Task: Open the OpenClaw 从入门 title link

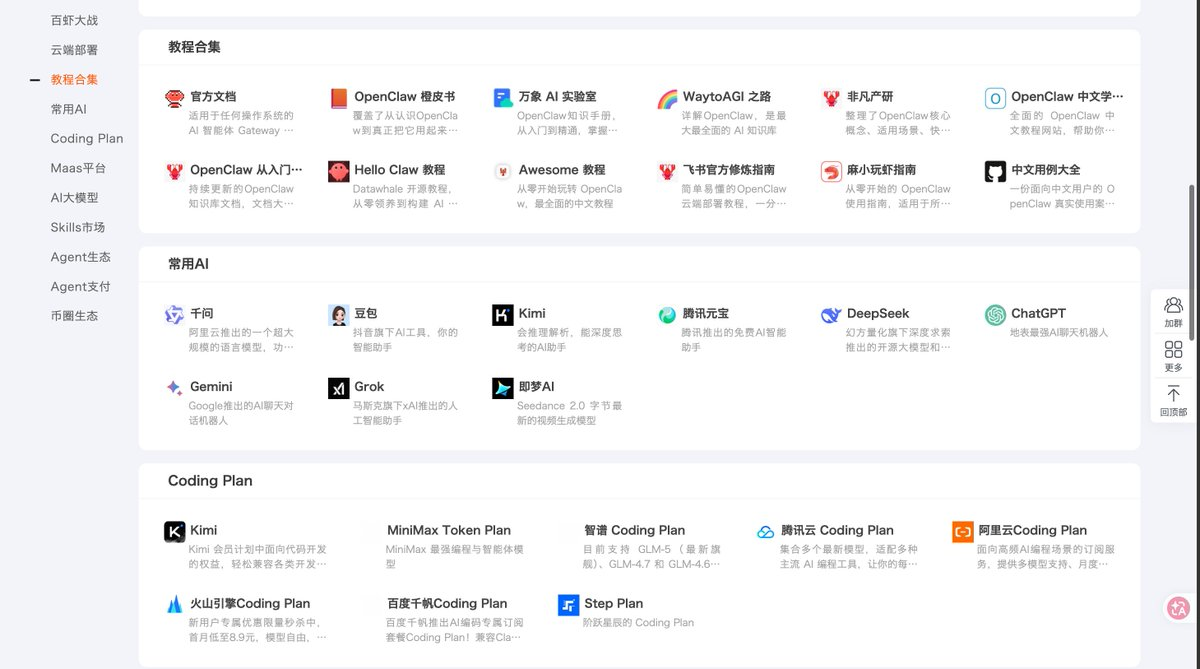Action: click(x=246, y=170)
